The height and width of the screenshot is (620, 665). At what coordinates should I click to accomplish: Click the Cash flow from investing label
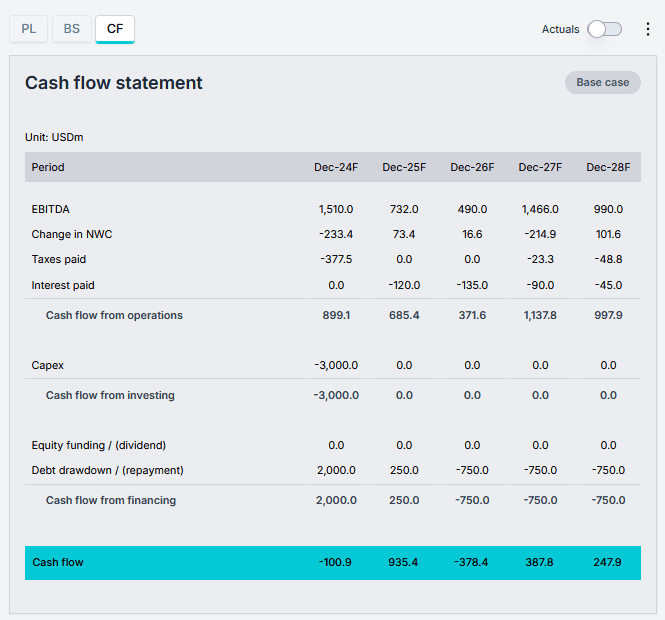[110, 395]
